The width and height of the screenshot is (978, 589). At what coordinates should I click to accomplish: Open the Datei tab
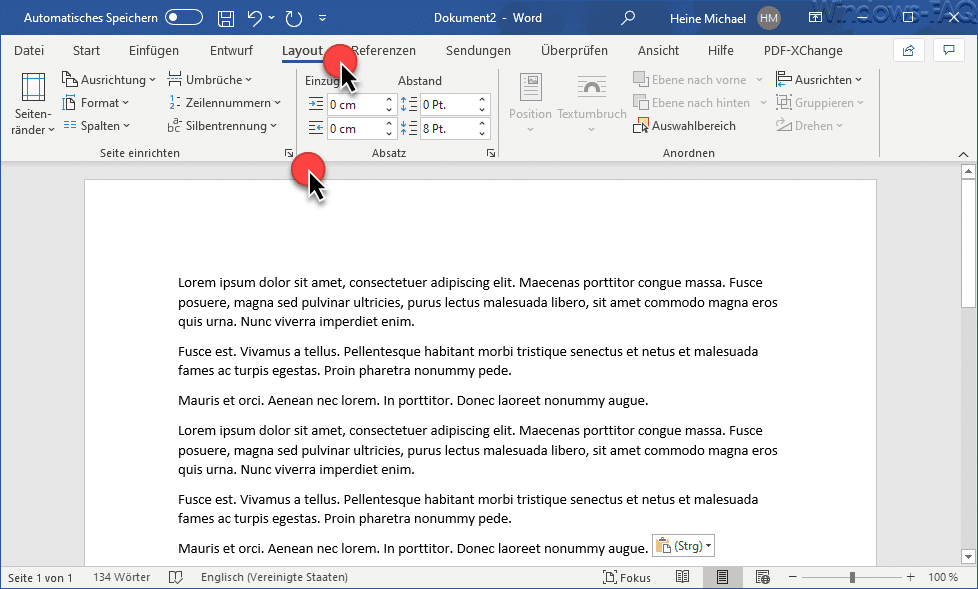[29, 51]
